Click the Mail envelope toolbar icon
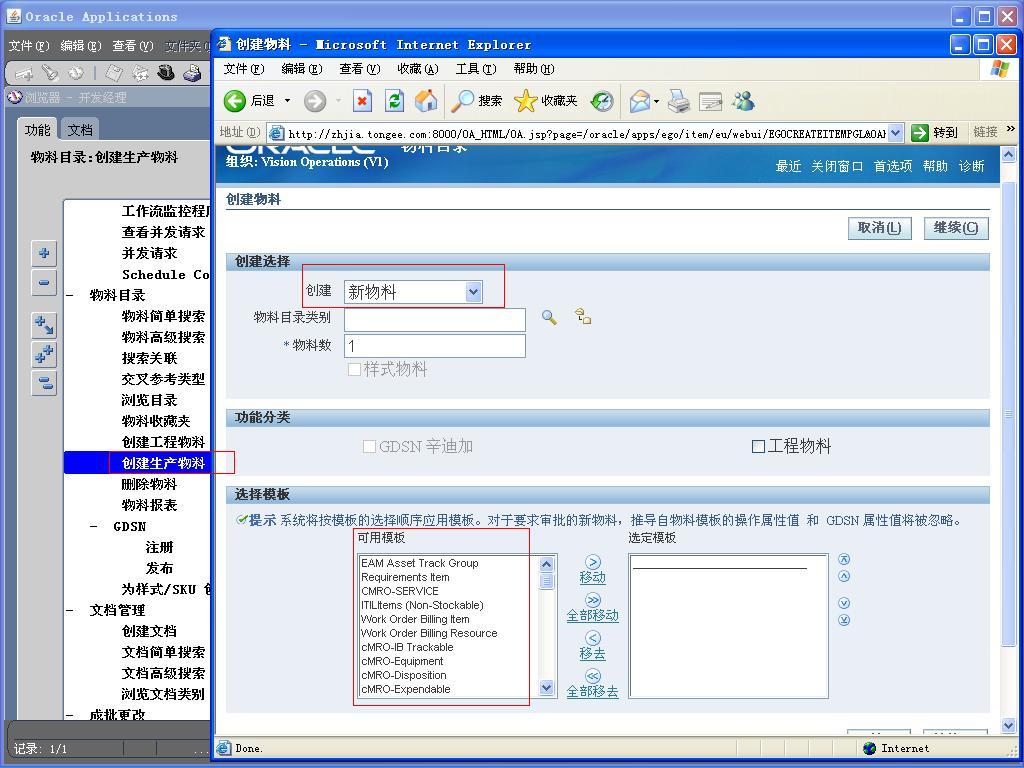 [640, 101]
